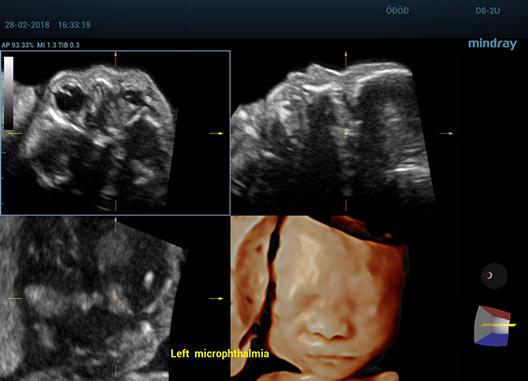Click the circular light source direction icon
This screenshot has height=381, width=528.
[x=494, y=276]
